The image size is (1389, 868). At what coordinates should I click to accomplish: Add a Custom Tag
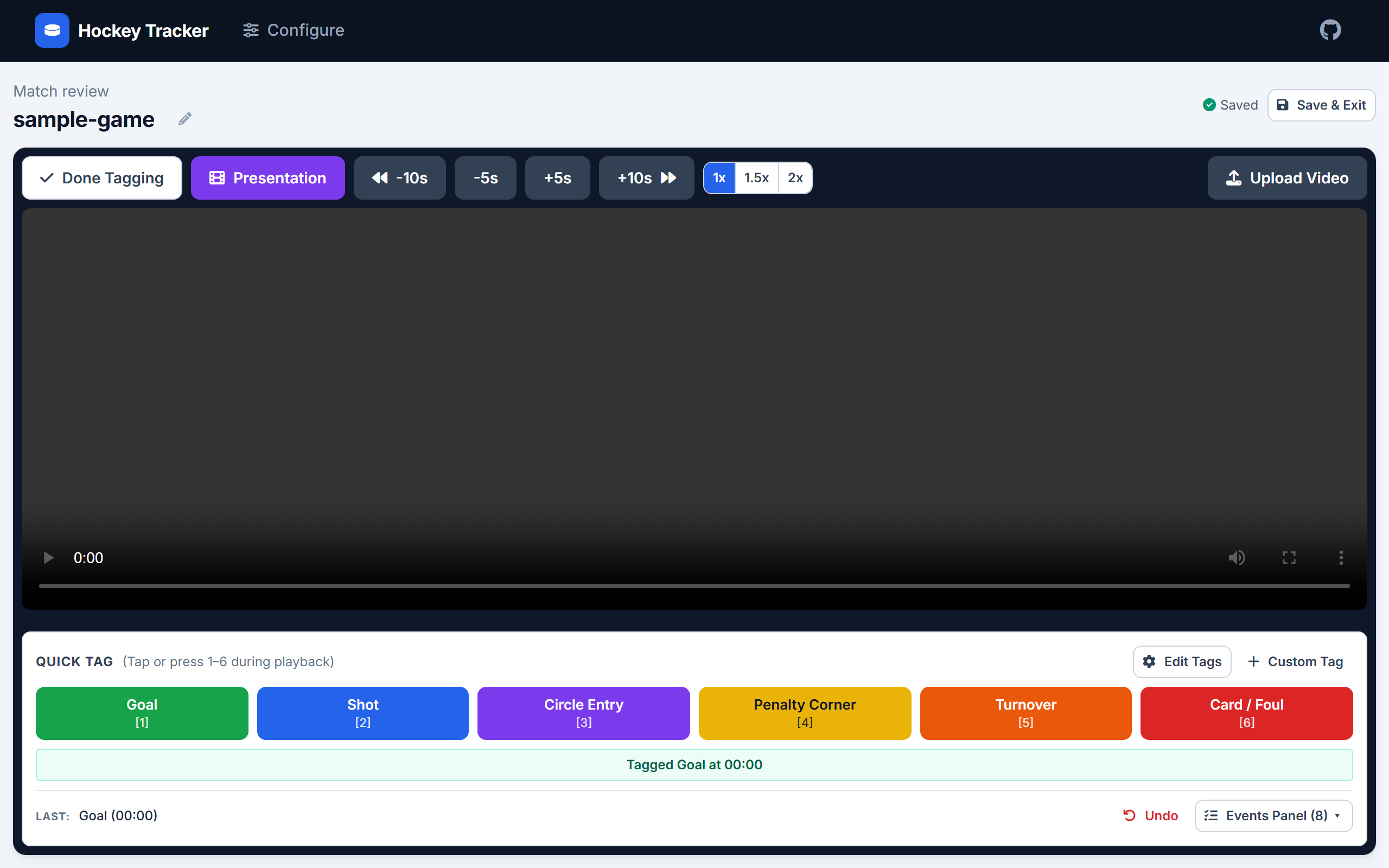pyautogui.click(x=1295, y=661)
